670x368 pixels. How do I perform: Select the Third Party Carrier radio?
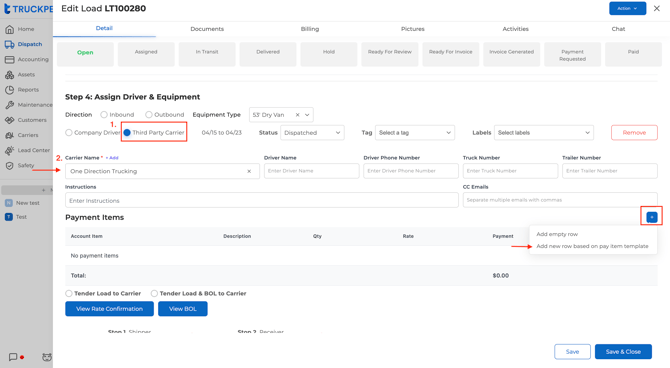point(127,132)
